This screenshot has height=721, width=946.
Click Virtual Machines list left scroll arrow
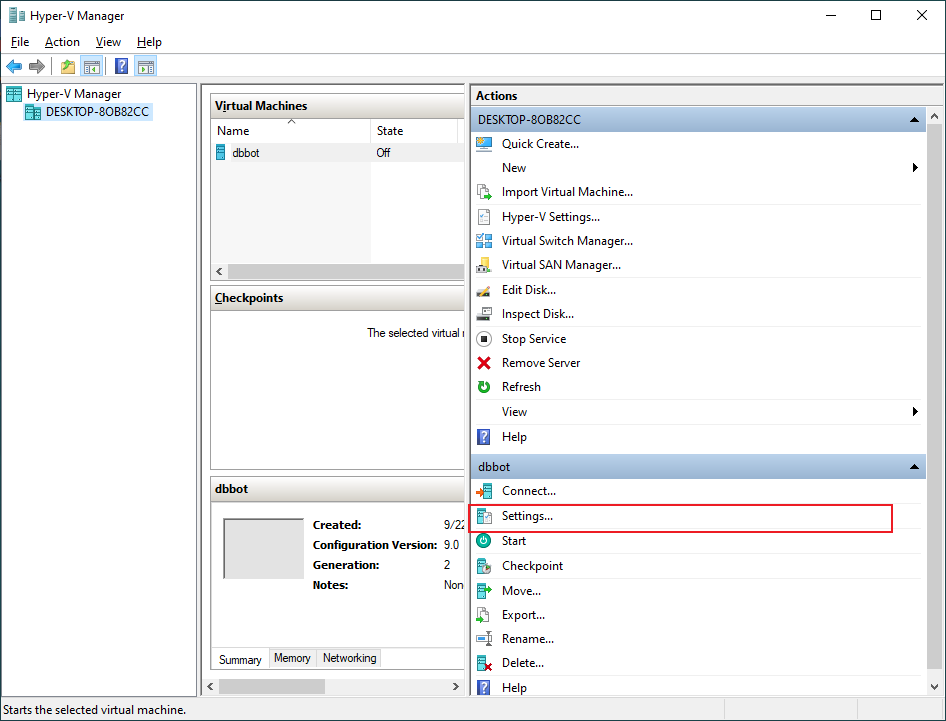(x=220, y=272)
